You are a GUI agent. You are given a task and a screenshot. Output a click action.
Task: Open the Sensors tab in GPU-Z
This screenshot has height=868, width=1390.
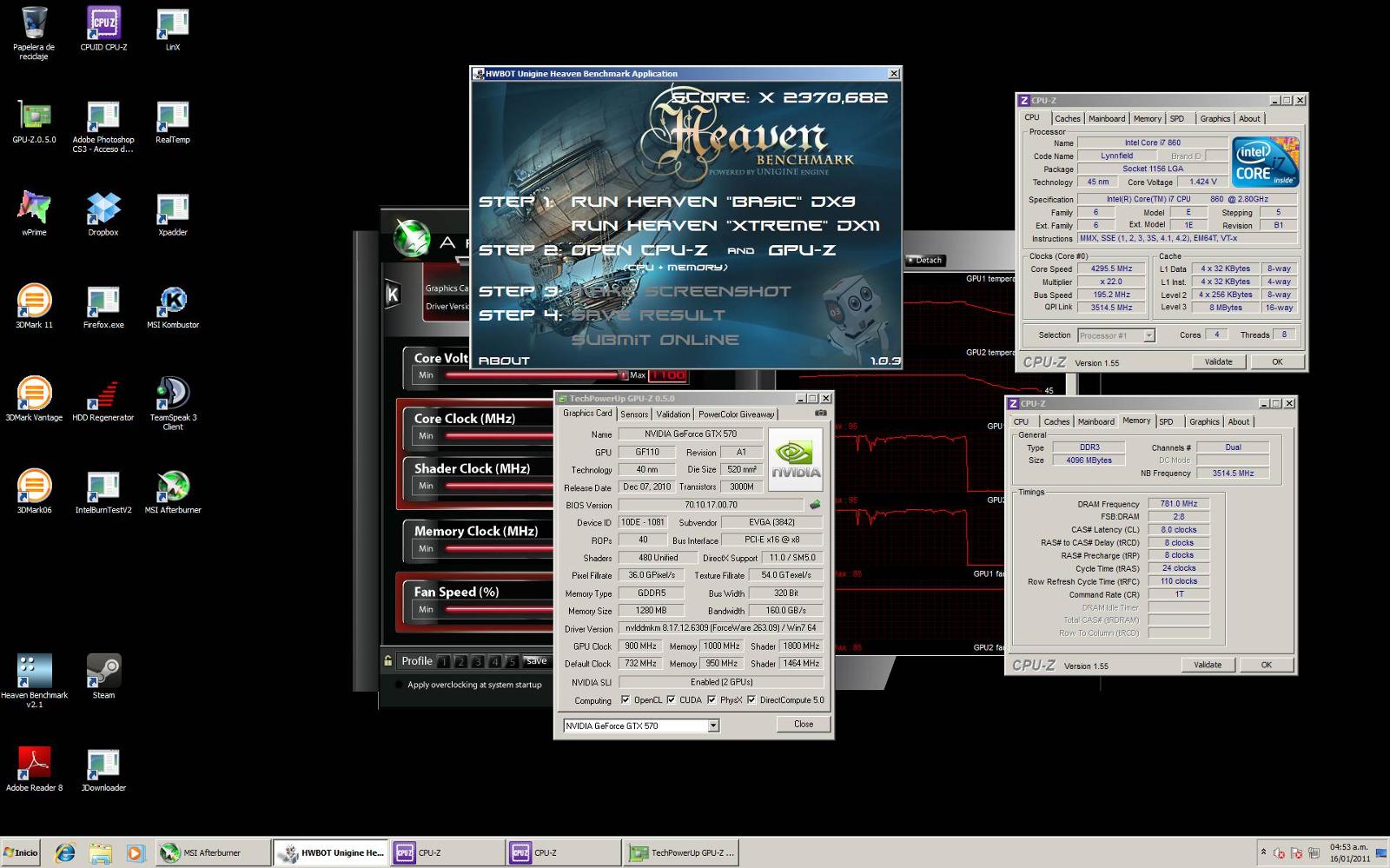tap(634, 414)
